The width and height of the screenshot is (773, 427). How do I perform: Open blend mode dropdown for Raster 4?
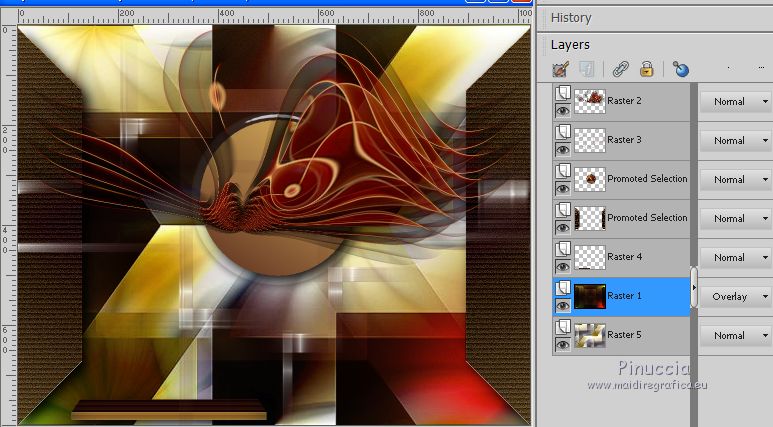[736, 257]
